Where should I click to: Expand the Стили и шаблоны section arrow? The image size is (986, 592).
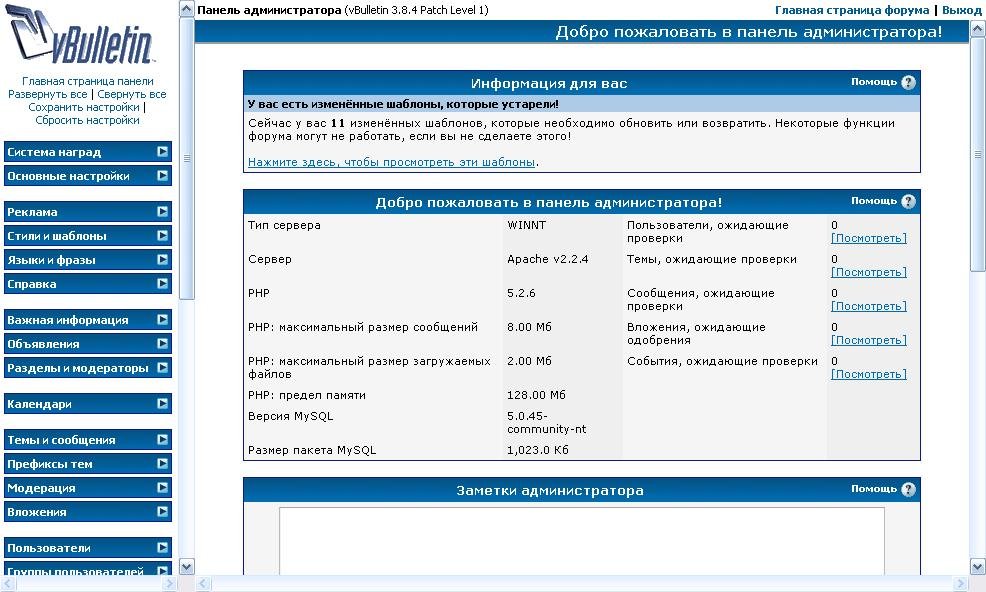tap(162, 235)
